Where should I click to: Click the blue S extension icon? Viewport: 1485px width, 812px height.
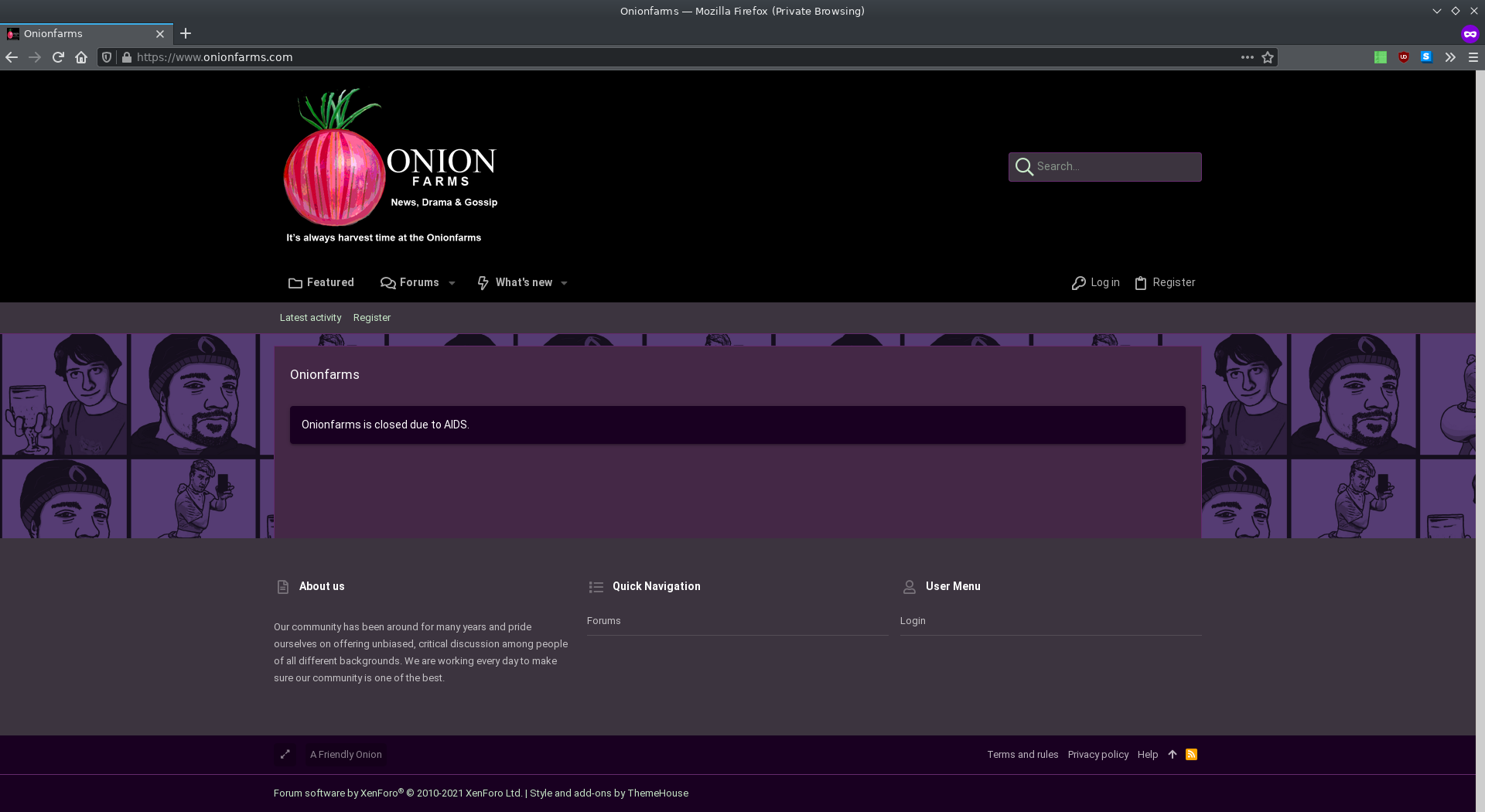point(1427,57)
